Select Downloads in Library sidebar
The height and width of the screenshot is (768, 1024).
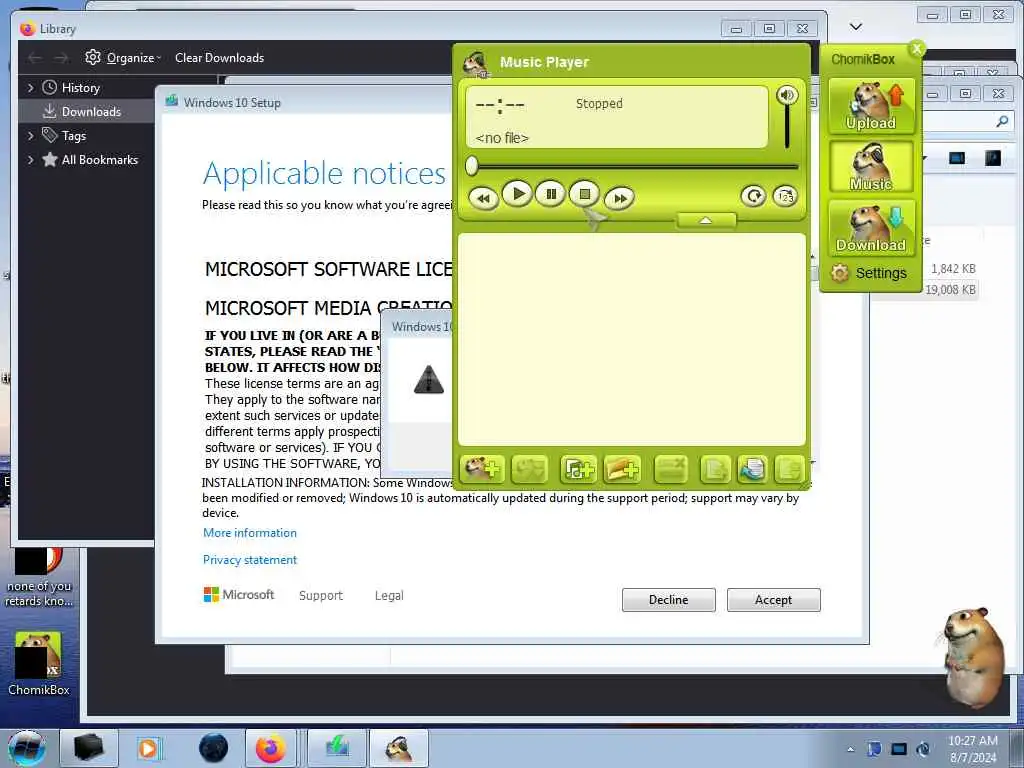tap(86, 112)
